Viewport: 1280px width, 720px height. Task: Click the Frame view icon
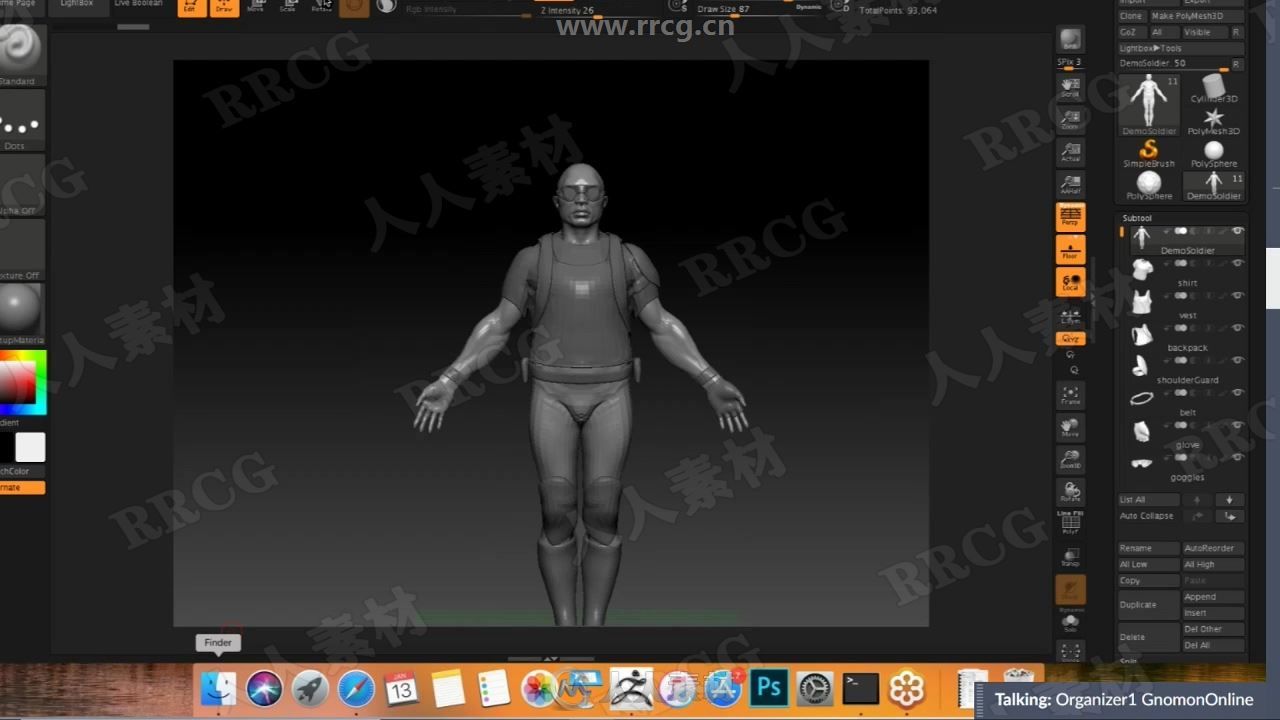click(x=1070, y=395)
